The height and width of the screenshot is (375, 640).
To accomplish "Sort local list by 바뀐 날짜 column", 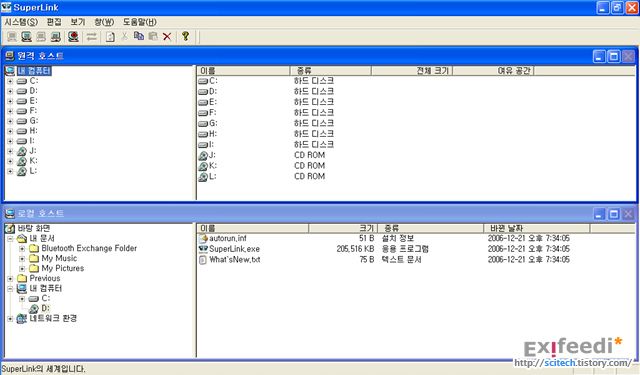I will (537, 229).
